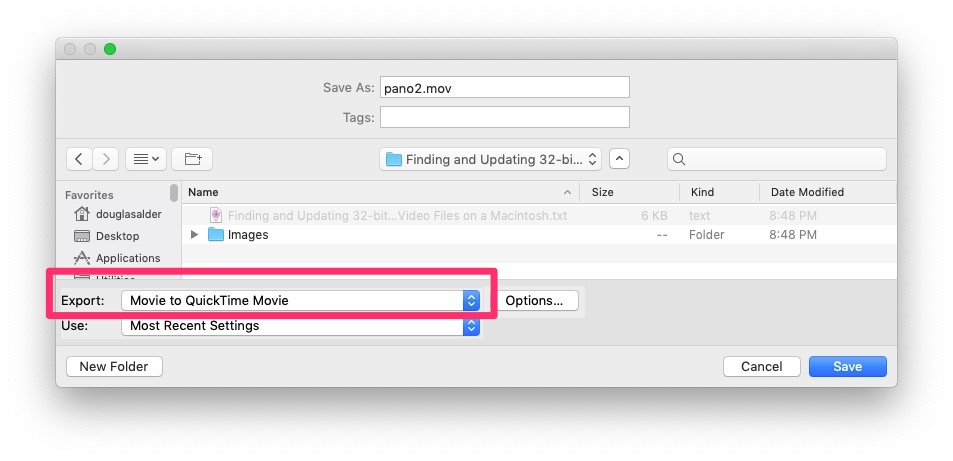This screenshot has width=953, height=461.
Task: Open the folder location popup menu
Action: 491,159
